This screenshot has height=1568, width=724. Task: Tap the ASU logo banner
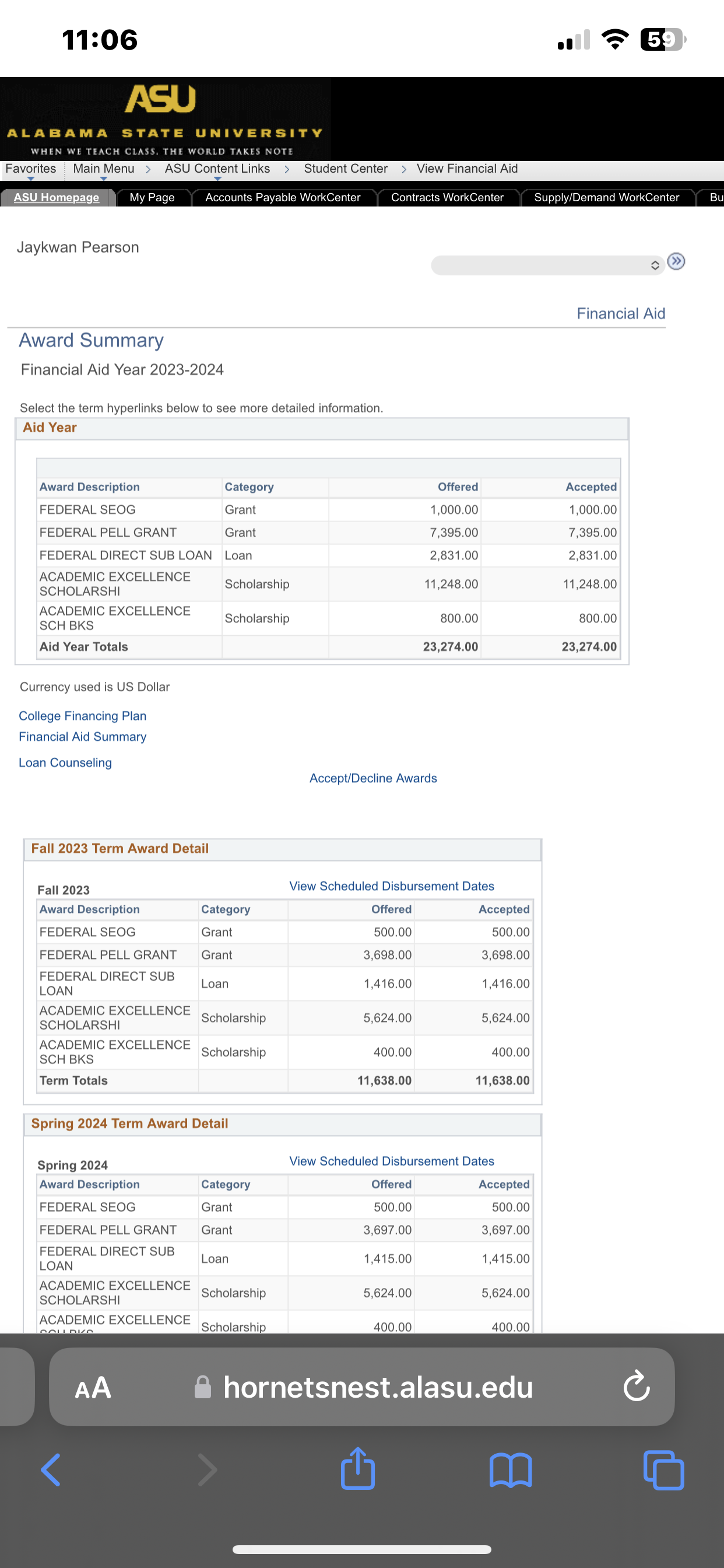(166, 118)
